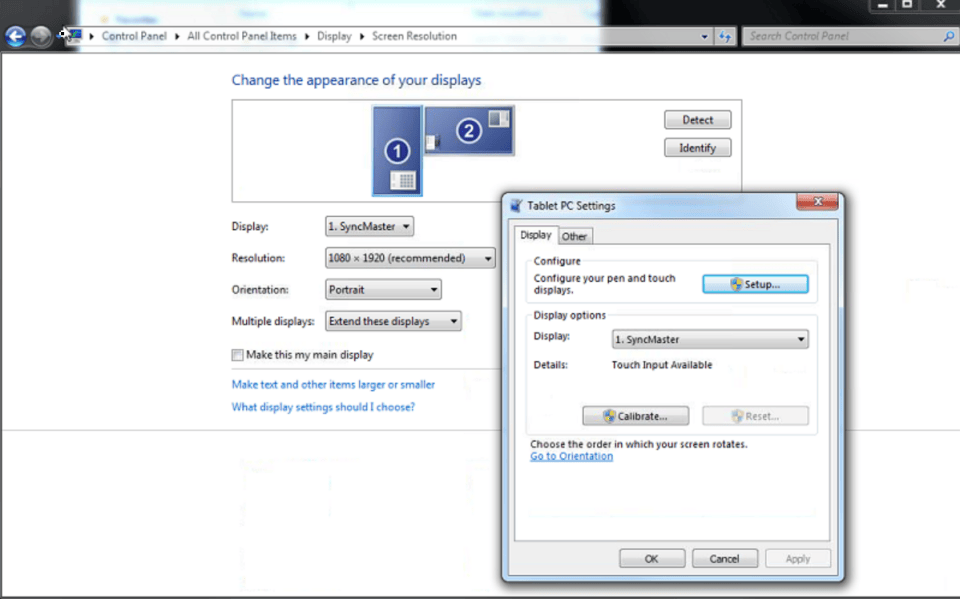Click the magnifier in the Control Panel search box
Viewport: 960px width, 599px height.
[949, 36]
